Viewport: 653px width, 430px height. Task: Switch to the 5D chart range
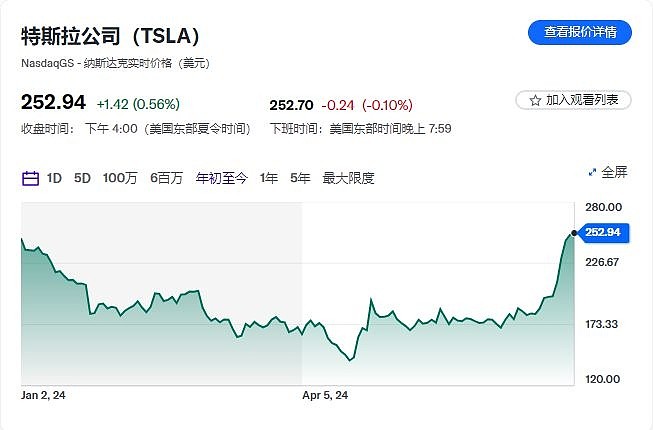pos(83,178)
